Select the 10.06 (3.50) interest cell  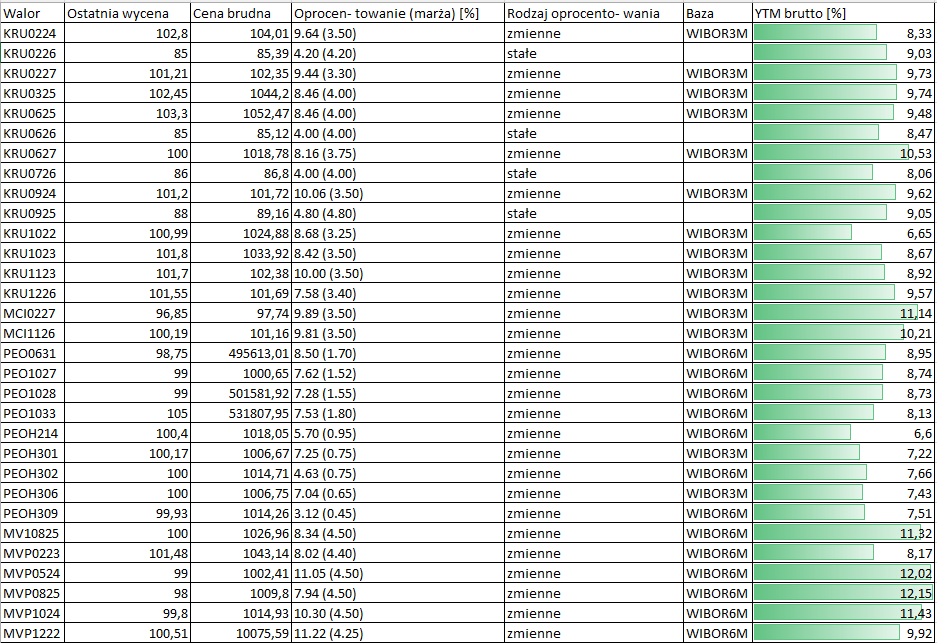coord(398,194)
